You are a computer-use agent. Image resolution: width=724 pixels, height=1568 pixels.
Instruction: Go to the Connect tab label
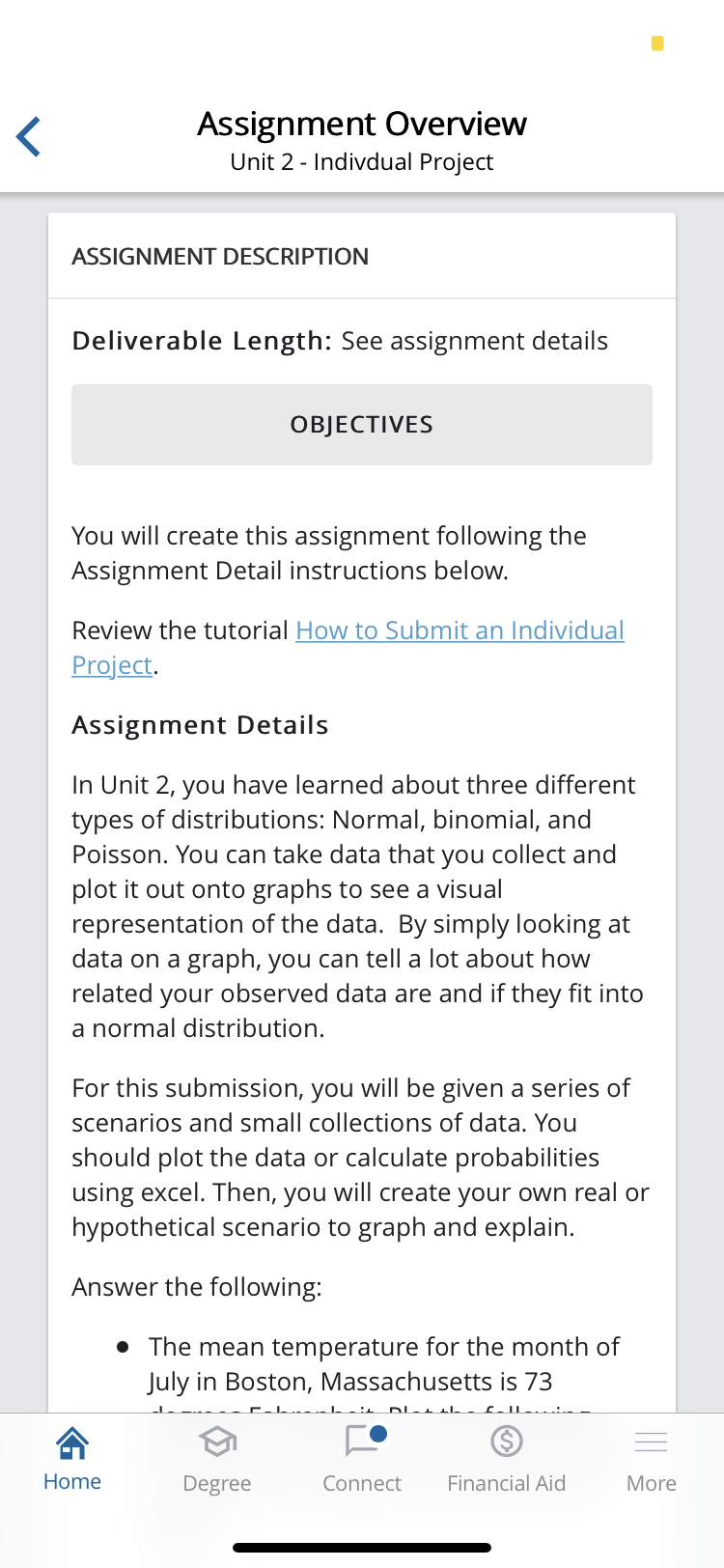[x=362, y=1483]
